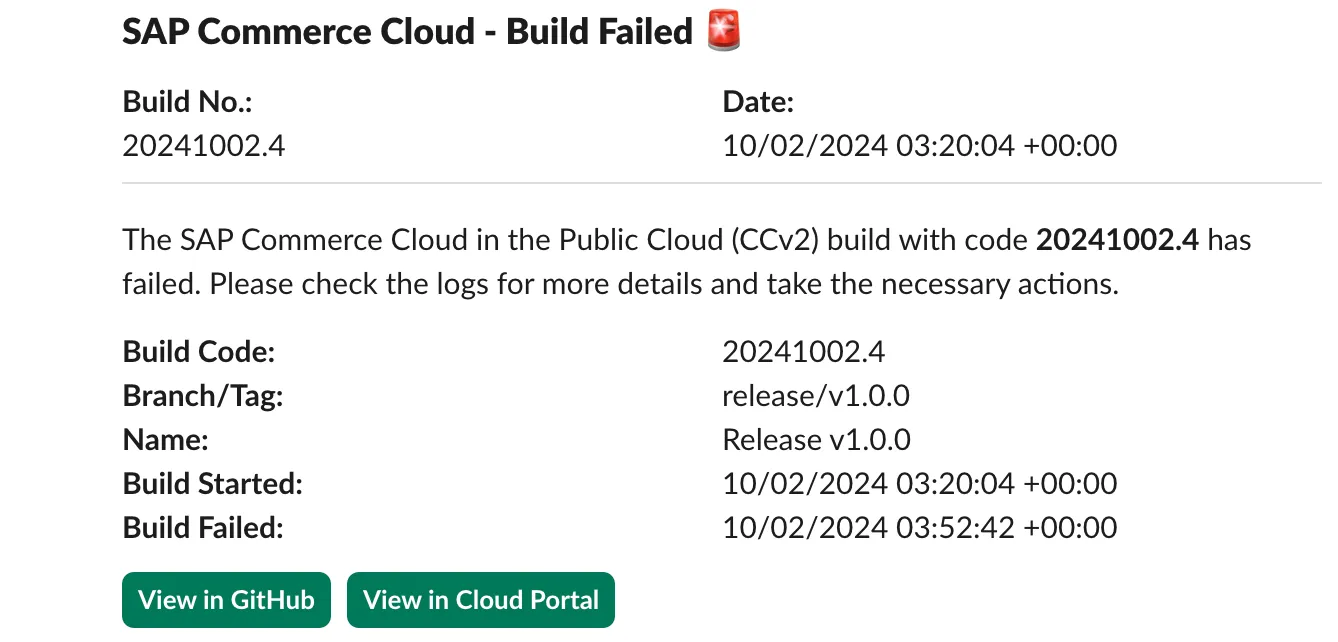Click the Build Failed field label
This screenshot has width=1338, height=642.
(203, 528)
